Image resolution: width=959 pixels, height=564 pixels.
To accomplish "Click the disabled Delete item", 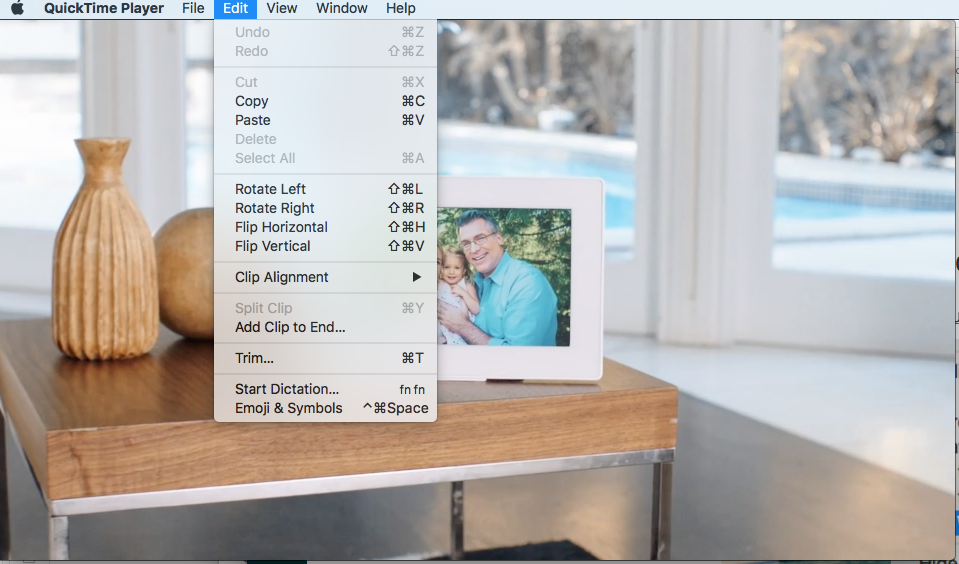I will click(325, 139).
